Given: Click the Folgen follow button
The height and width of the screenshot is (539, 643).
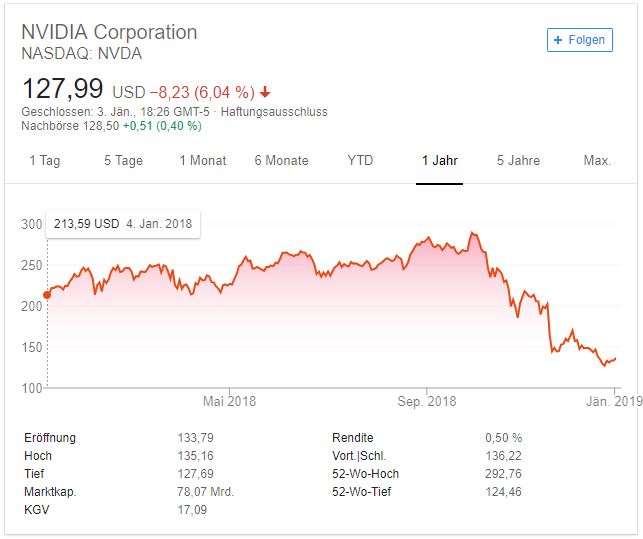Looking at the screenshot, I should [579, 40].
